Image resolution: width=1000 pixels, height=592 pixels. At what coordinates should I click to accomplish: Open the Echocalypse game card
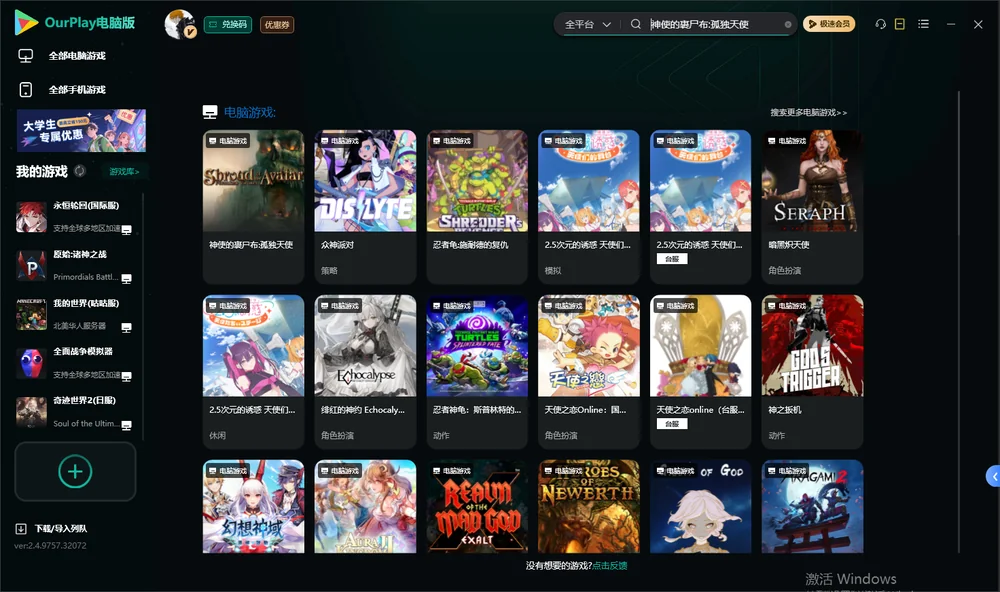[365, 372]
